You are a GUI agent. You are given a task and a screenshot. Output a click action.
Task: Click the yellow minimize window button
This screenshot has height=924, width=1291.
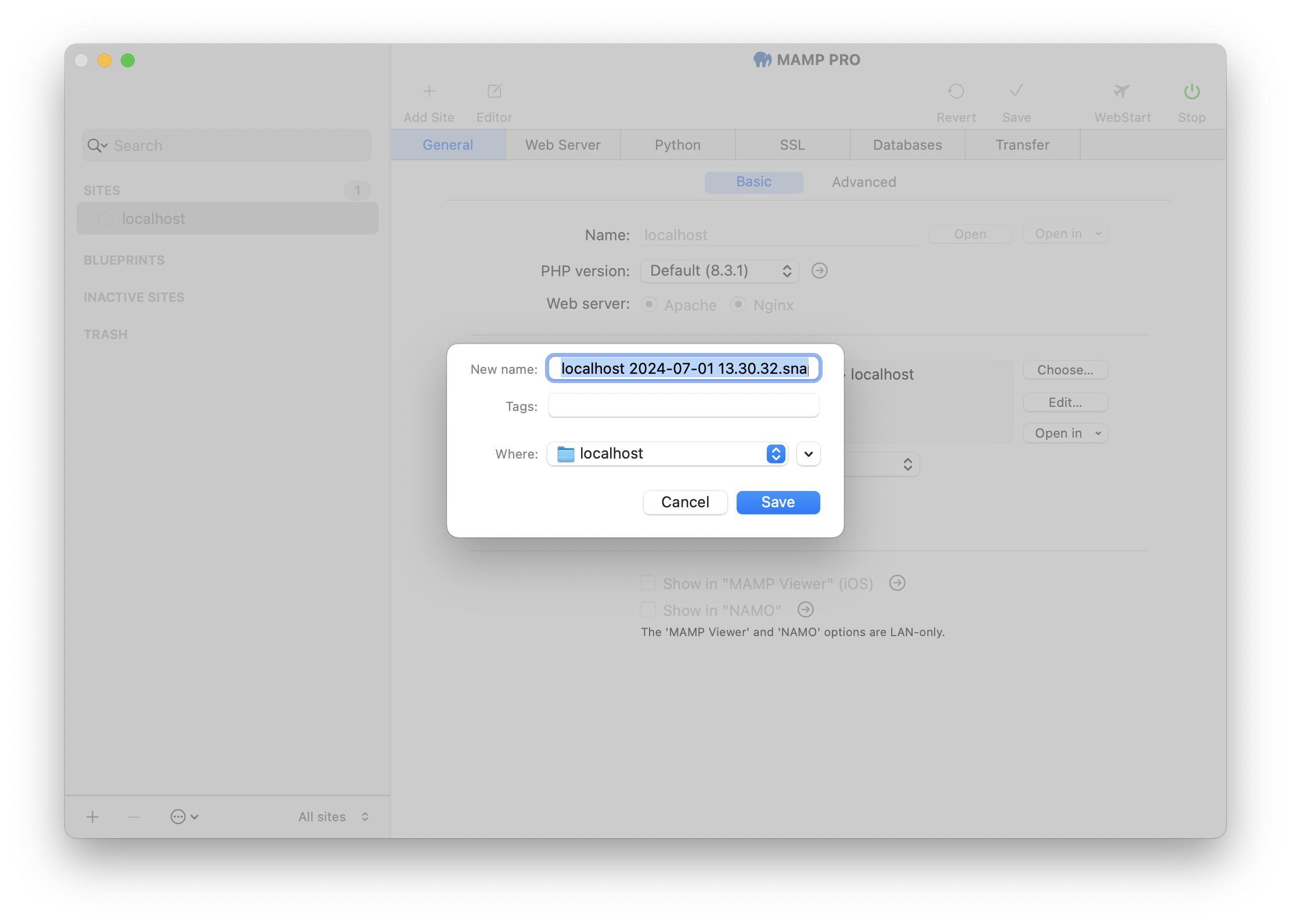pyautogui.click(x=104, y=60)
